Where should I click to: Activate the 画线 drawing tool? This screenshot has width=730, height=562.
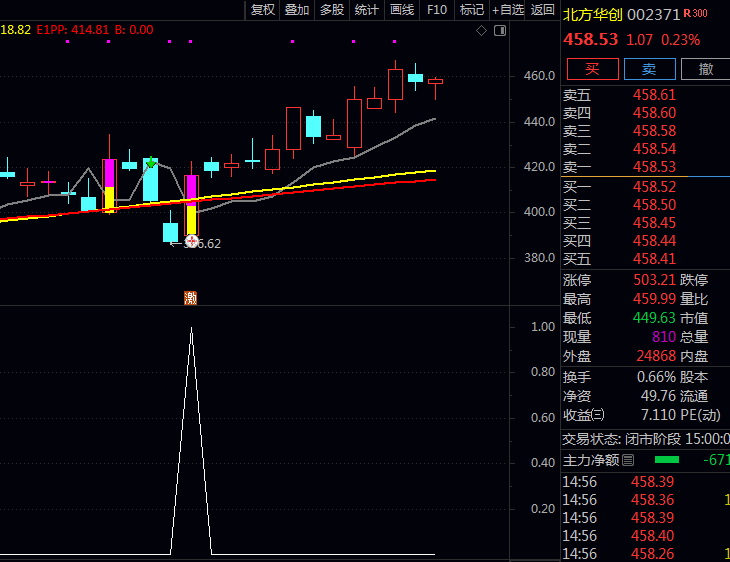click(402, 10)
